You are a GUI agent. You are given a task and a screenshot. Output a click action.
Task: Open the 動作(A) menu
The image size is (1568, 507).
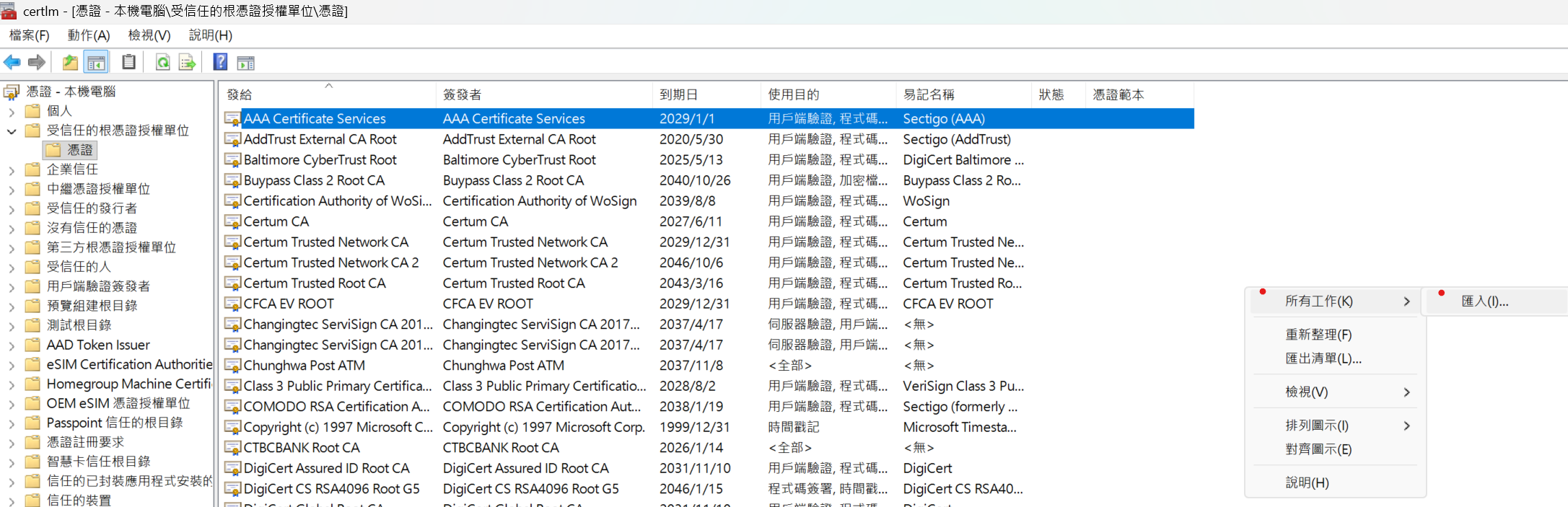[89, 35]
